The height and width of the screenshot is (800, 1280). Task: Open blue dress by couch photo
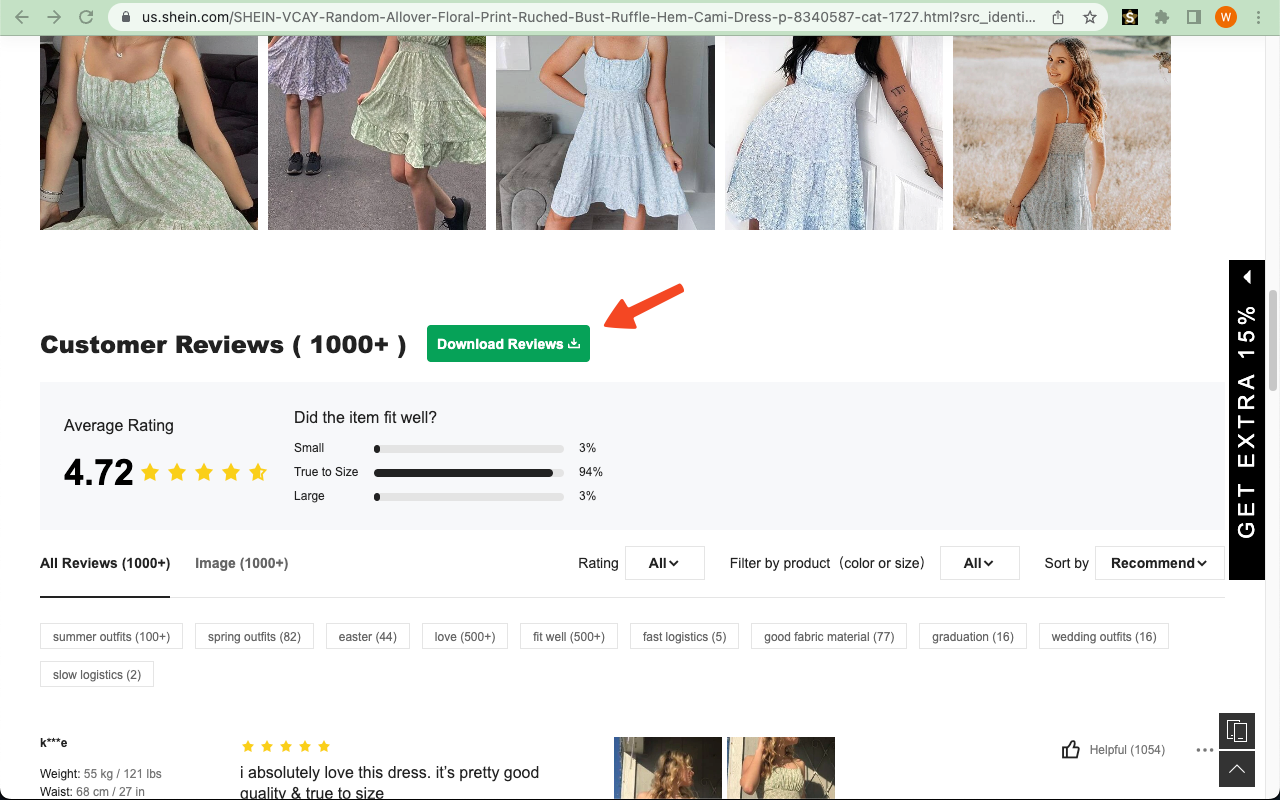605,133
